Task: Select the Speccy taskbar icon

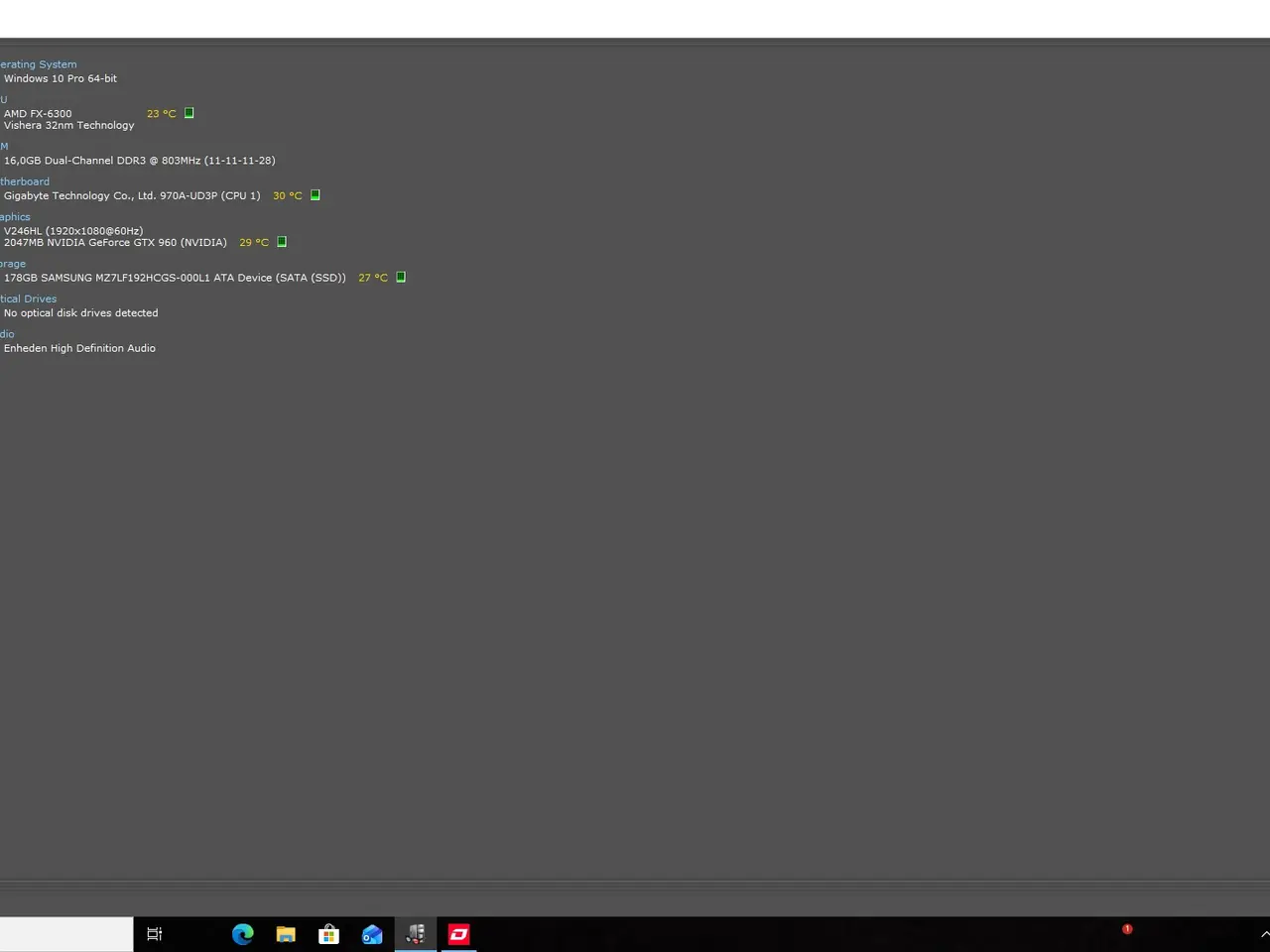Action: (x=416, y=934)
